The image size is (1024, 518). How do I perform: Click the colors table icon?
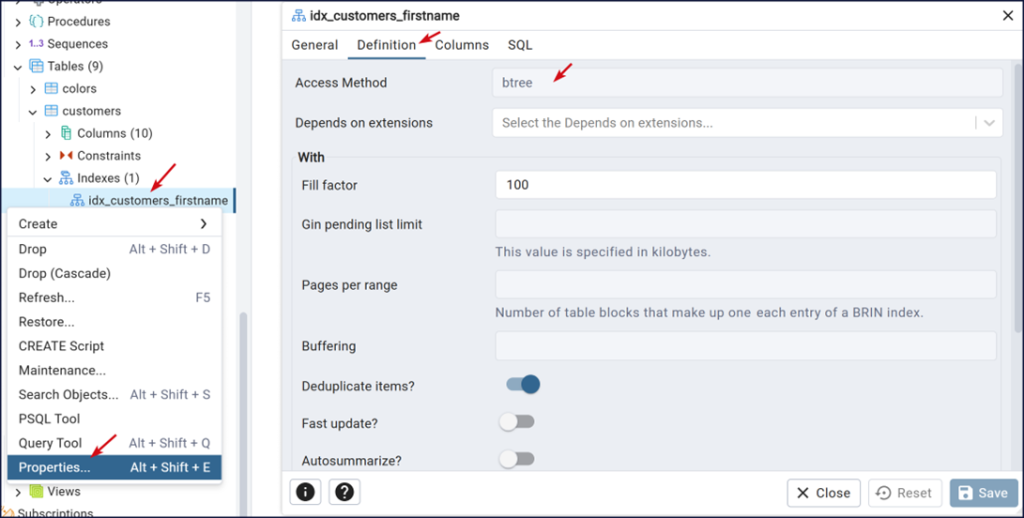[52, 89]
